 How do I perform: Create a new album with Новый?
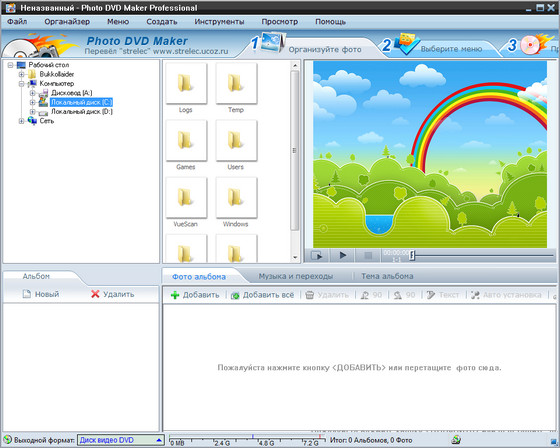pyautogui.click(x=41, y=294)
